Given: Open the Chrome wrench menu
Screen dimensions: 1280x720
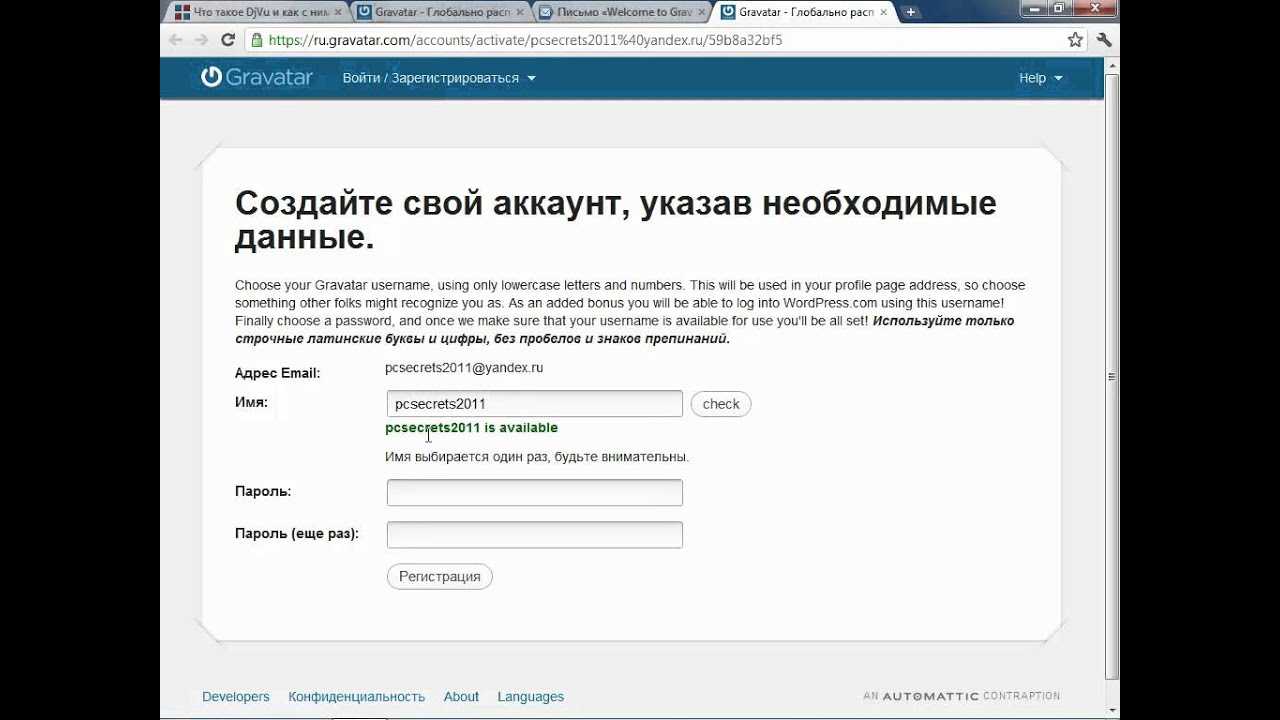Looking at the screenshot, I should point(1104,40).
